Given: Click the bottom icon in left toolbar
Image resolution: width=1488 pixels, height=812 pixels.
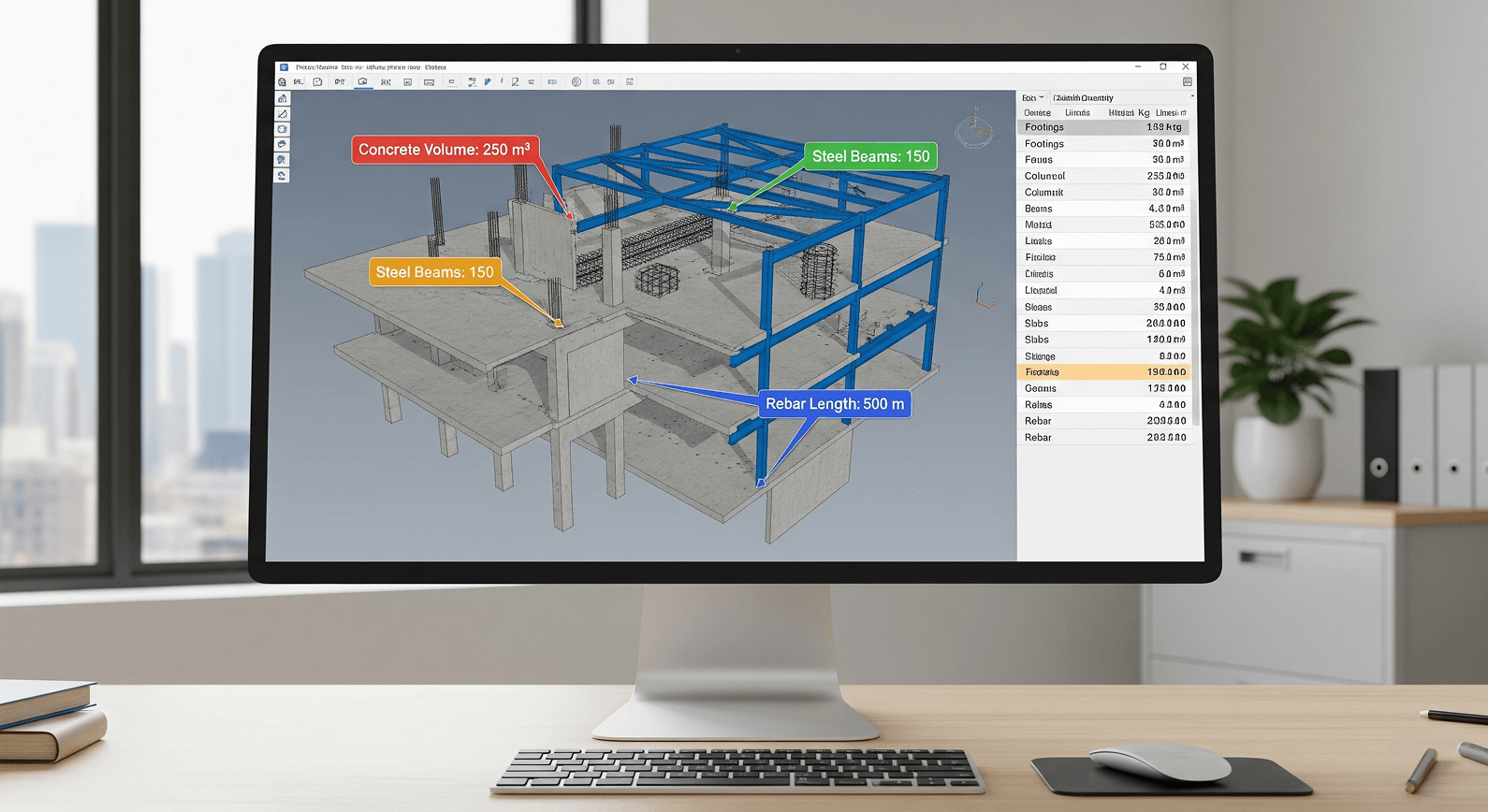Looking at the screenshot, I should pyautogui.click(x=283, y=176).
